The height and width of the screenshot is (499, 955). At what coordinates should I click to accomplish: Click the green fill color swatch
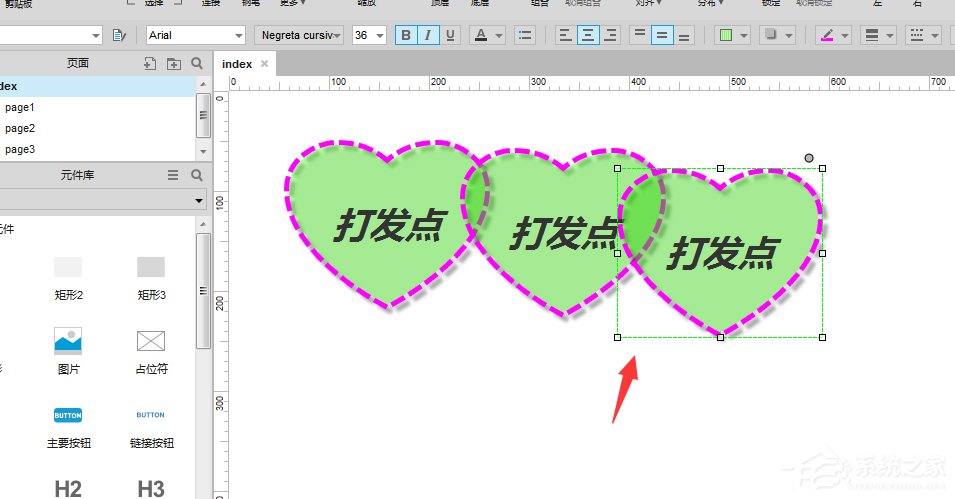[x=726, y=35]
